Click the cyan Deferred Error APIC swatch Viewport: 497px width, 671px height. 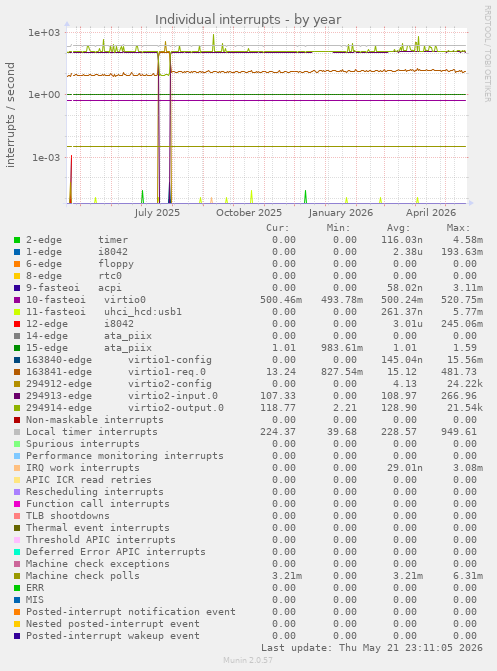pyautogui.click(x=17, y=552)
